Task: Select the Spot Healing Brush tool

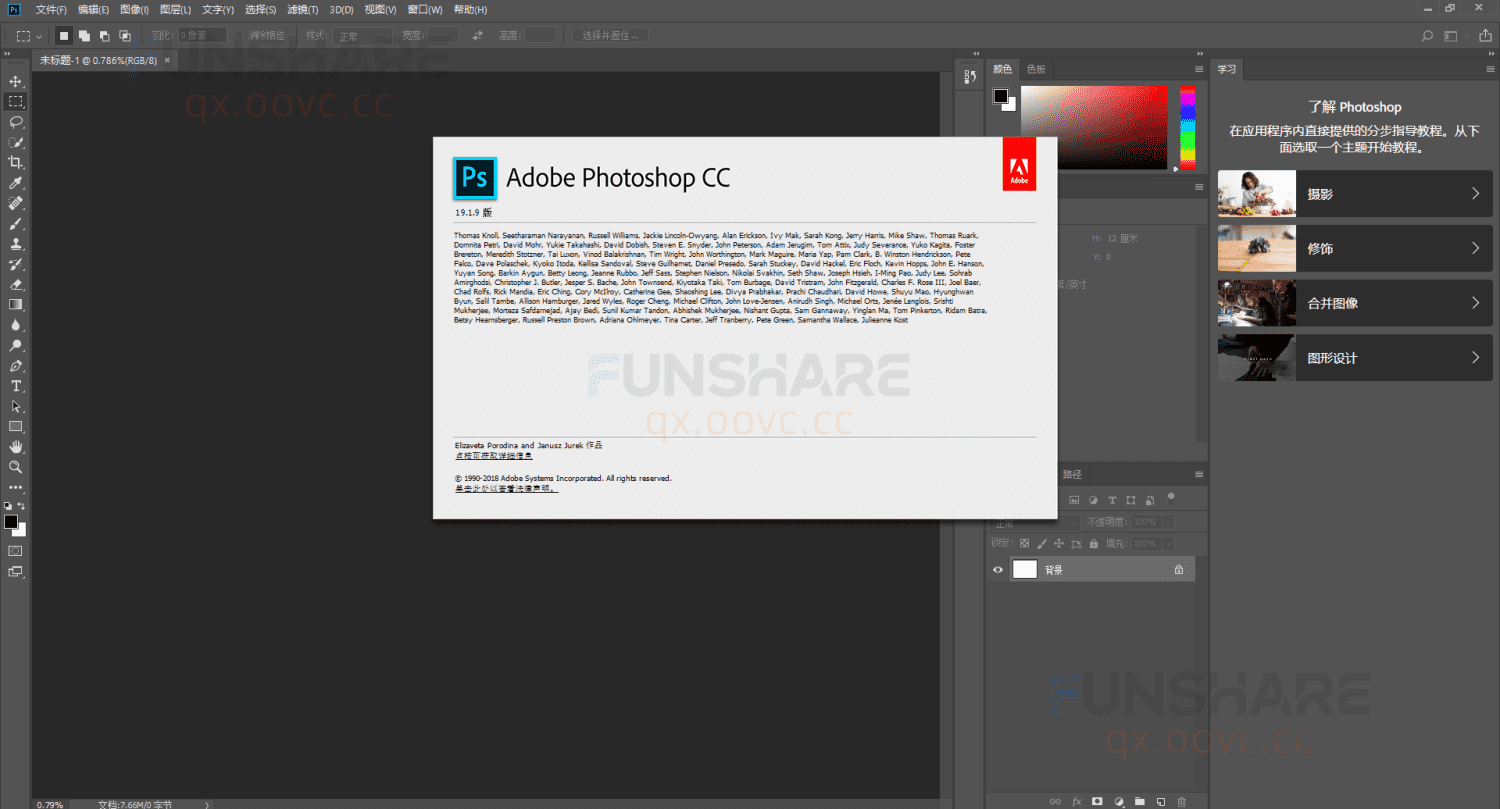Action: click(15, 203)
